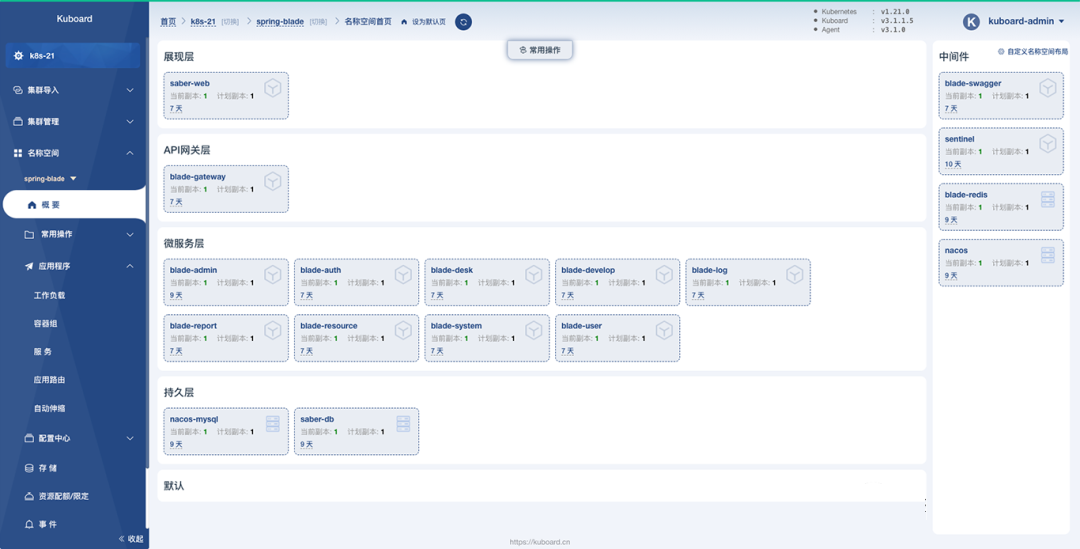Select 容器组 in the sidebar menu
The height and width of the screenshot is (549, 1080).
click(x=45, y=324)
